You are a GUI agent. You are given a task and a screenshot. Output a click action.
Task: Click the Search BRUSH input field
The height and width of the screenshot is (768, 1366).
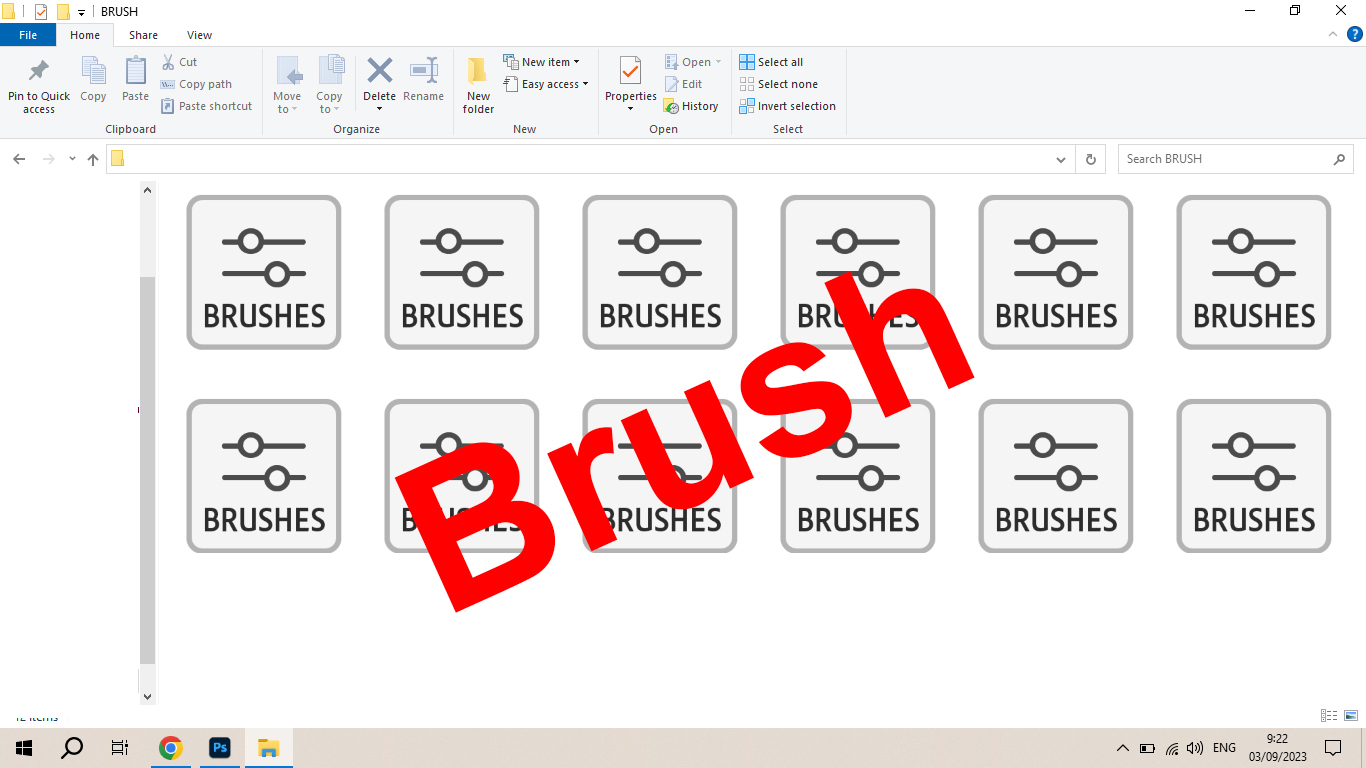click(x=1226, y=159)
